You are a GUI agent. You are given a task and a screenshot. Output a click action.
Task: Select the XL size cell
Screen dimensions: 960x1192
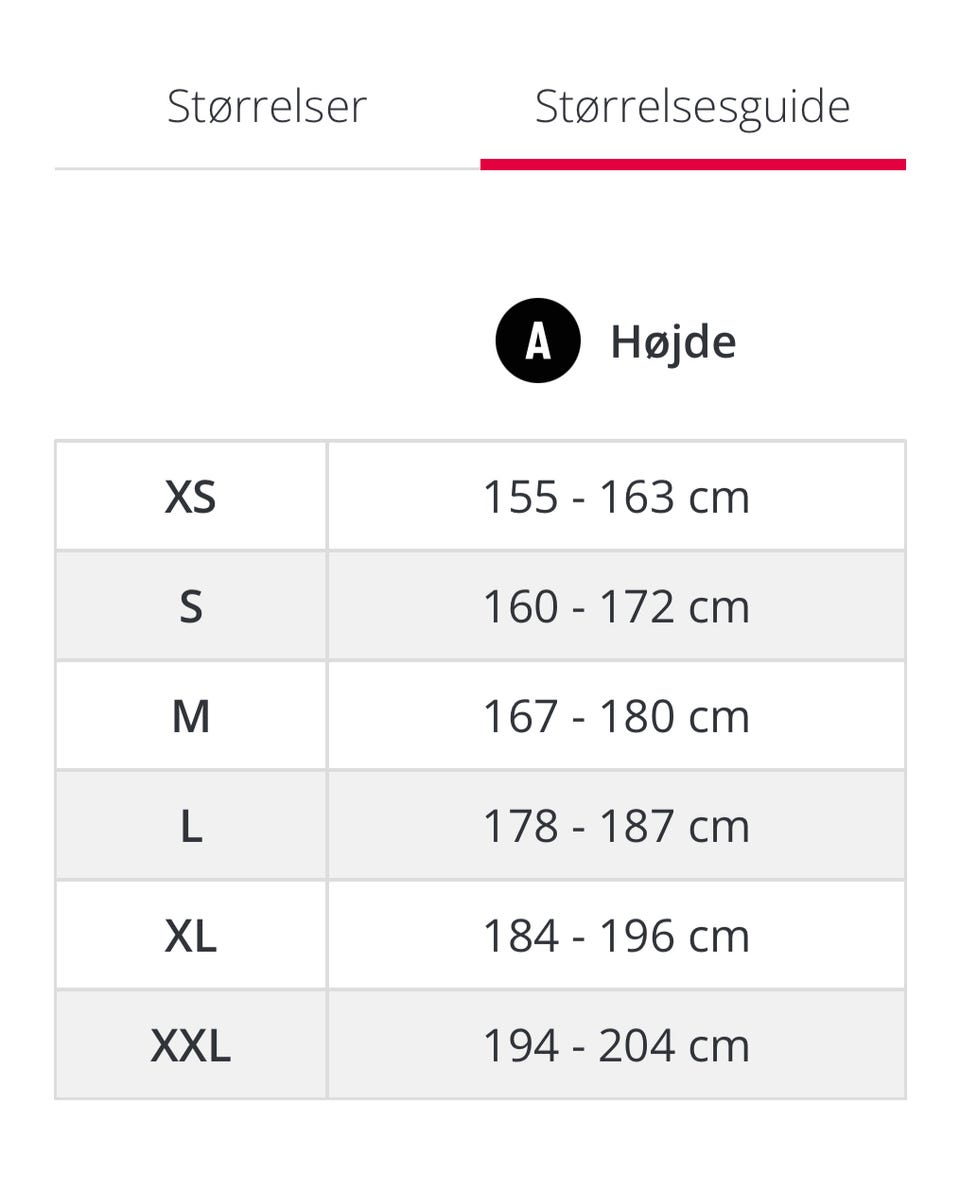coord(190,937)
